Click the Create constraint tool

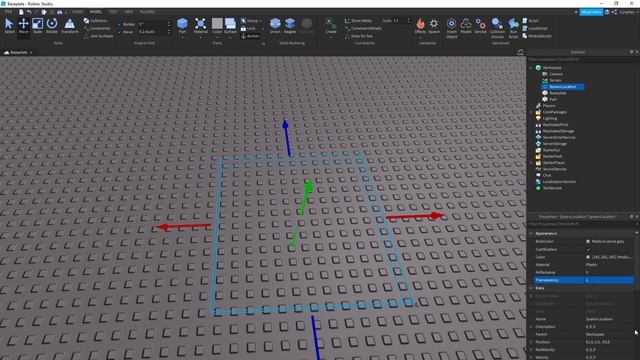(x=331, y=26)
